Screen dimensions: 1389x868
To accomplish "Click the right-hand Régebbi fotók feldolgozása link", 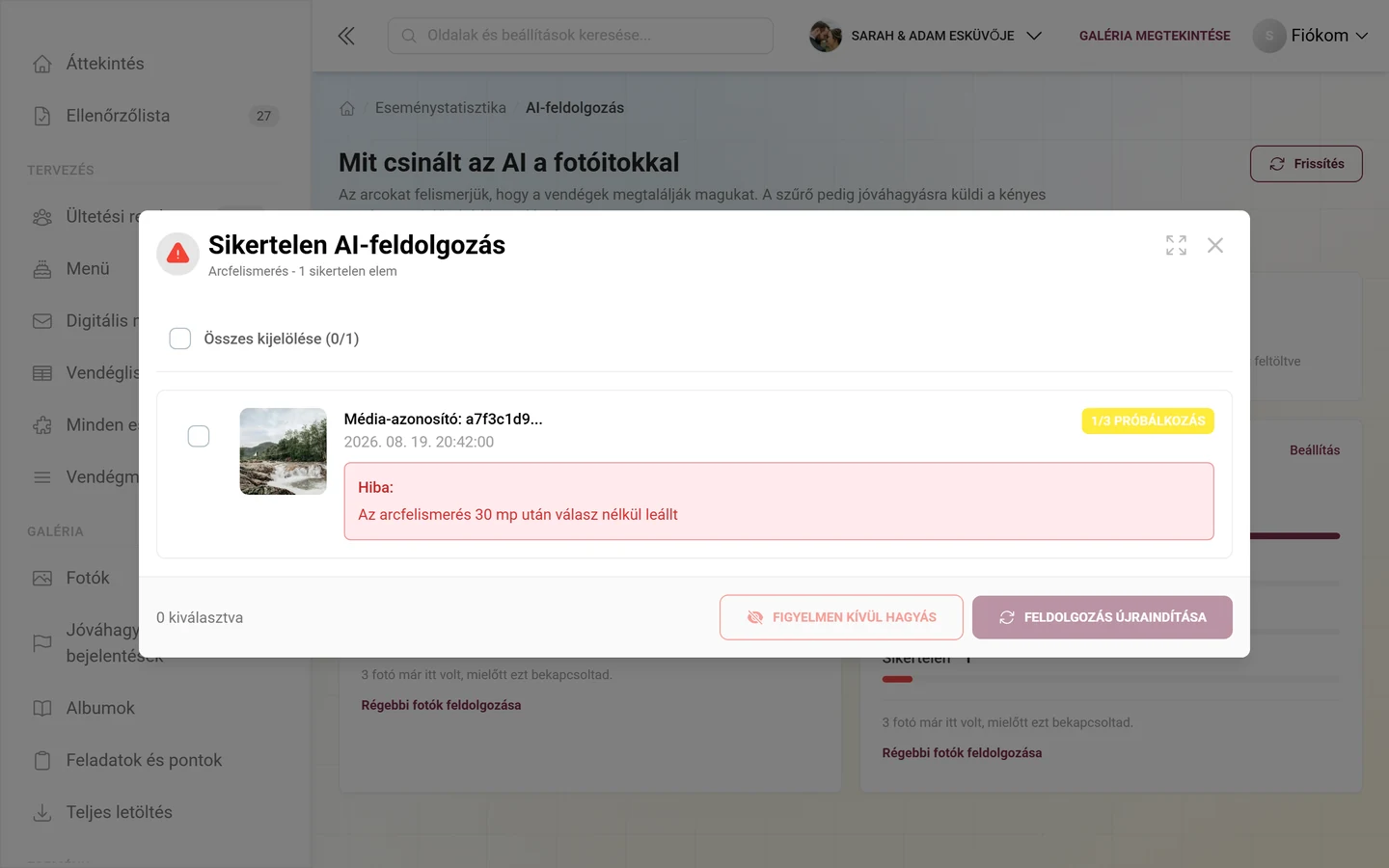I will pyautogui.click(x=962, y=753).
